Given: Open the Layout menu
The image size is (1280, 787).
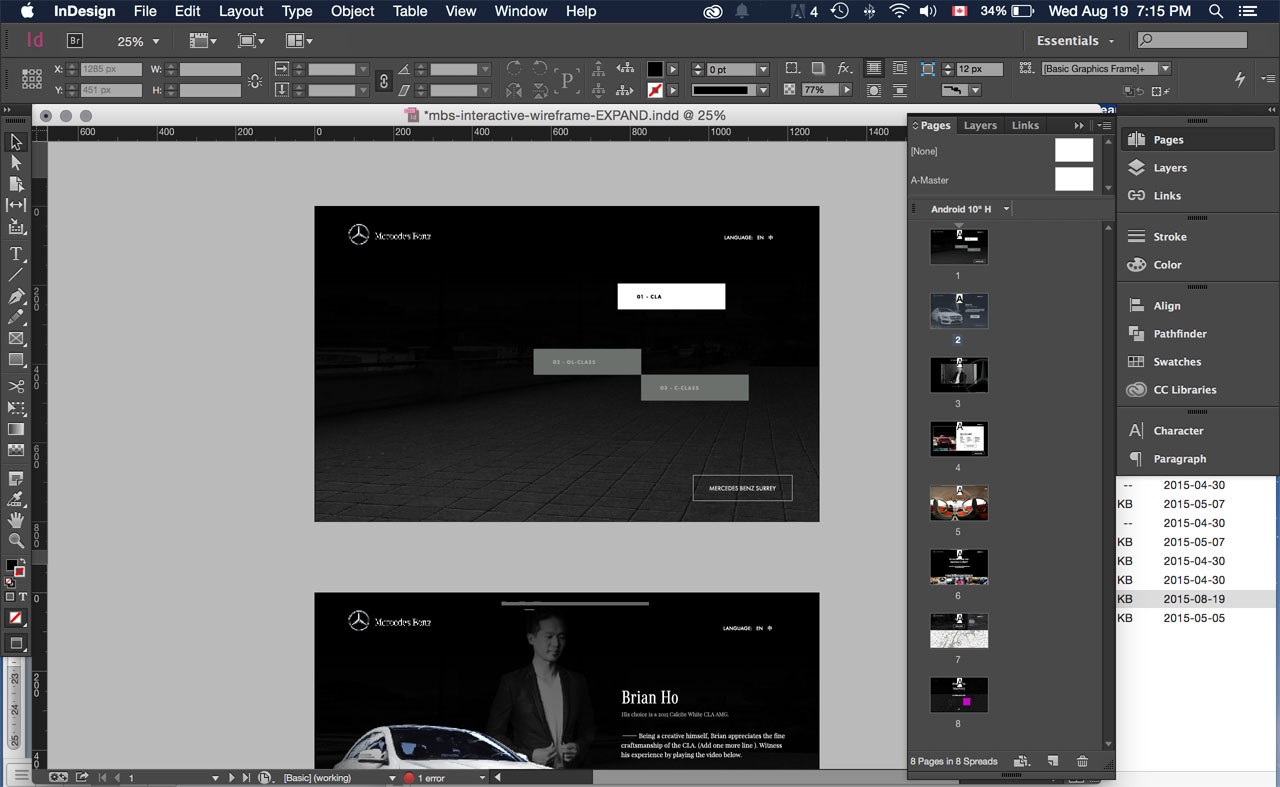Looking at the screenshot, I should click(x=241, y=11).
